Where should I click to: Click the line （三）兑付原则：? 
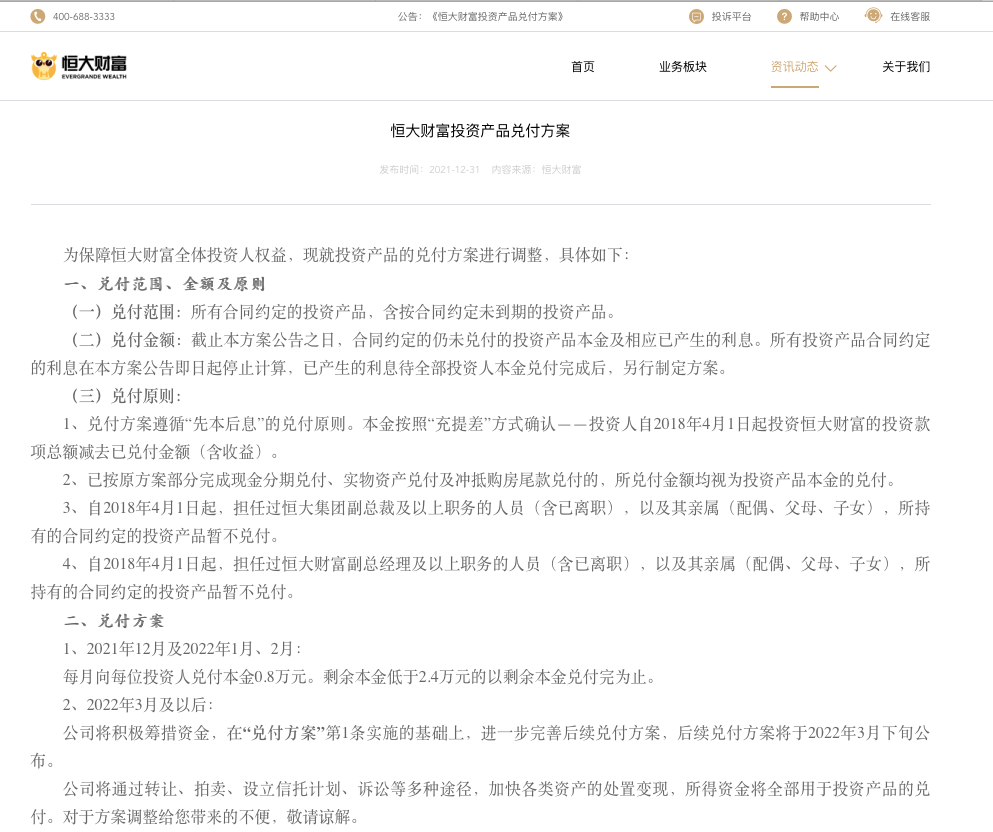(x=125, y=396)
